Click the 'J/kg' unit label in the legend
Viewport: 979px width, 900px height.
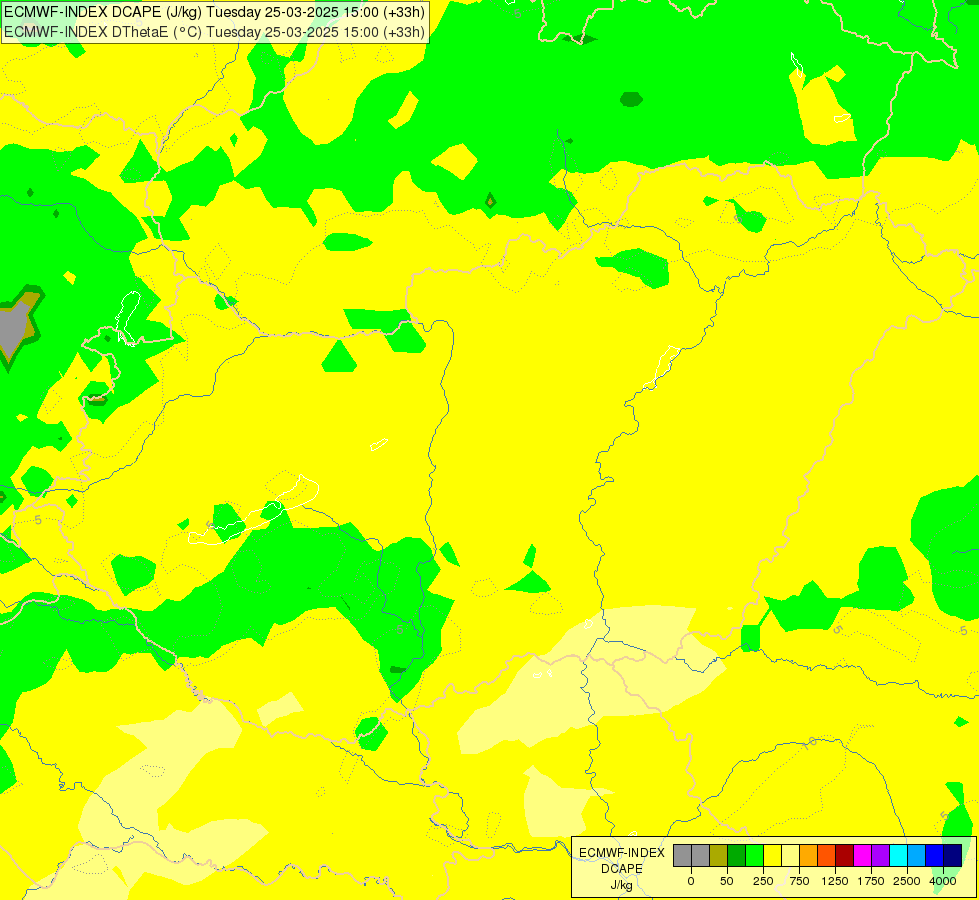(622, 885)
